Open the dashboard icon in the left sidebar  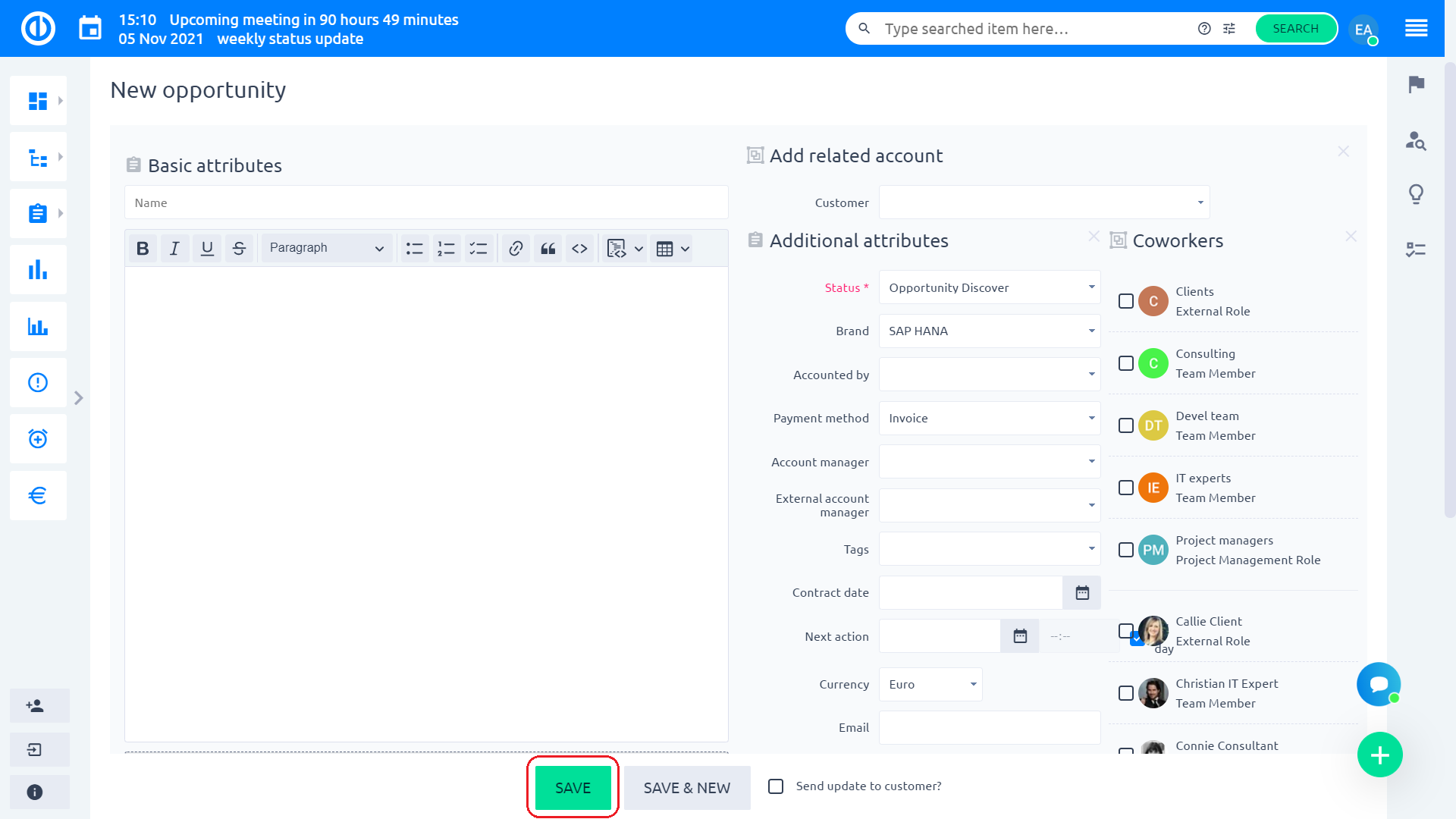(x=38, y=101)
